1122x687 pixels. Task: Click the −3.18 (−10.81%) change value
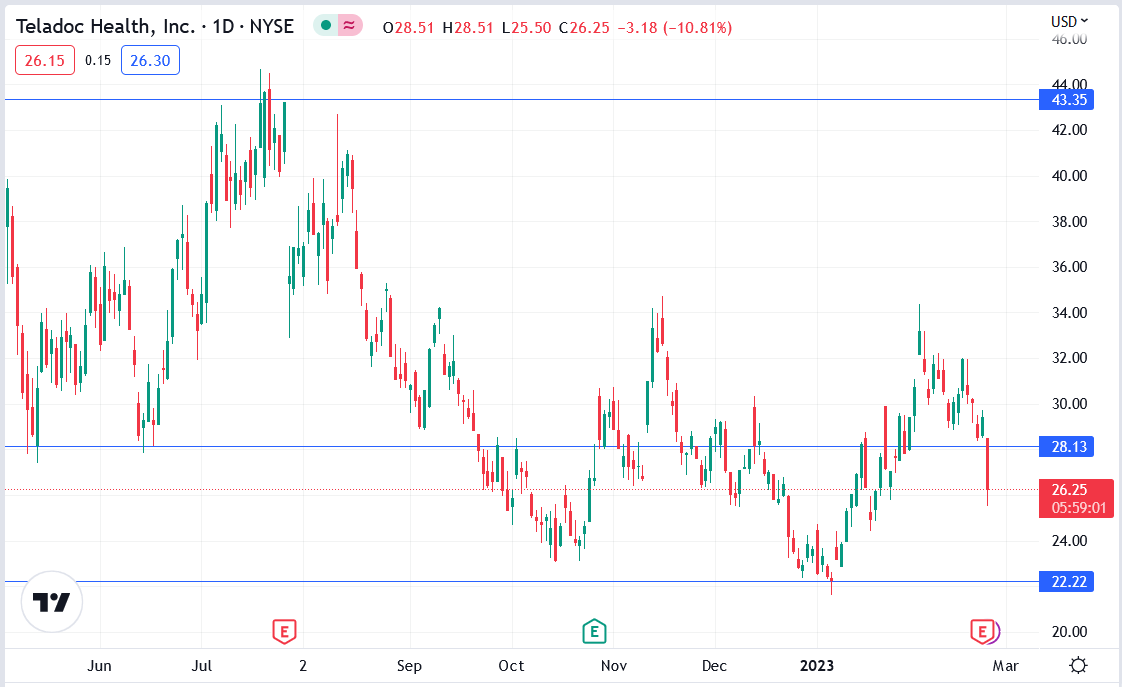pyautogui.click(x=674, y=28)
